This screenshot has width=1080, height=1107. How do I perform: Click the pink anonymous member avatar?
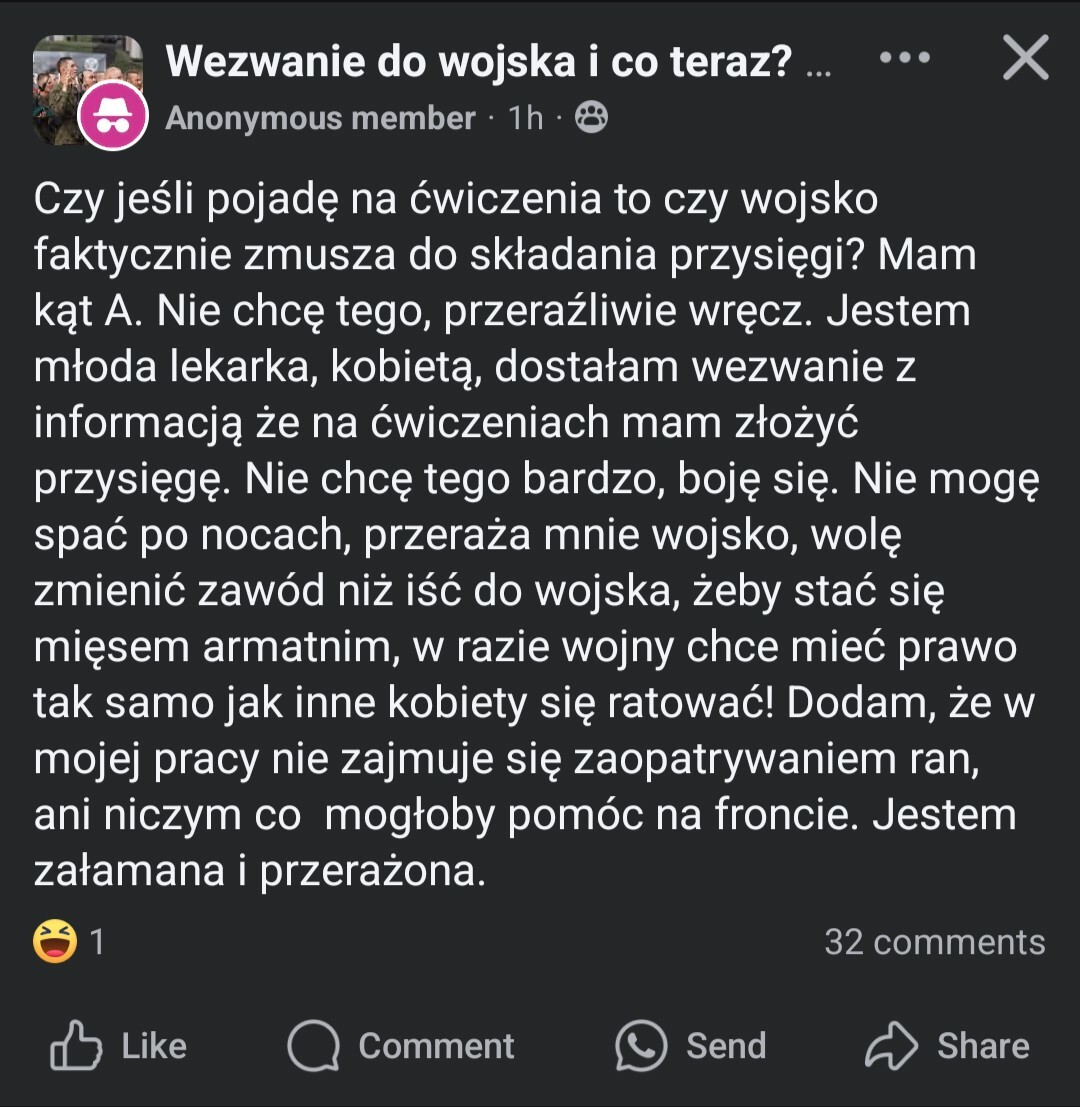pos(113,117)
